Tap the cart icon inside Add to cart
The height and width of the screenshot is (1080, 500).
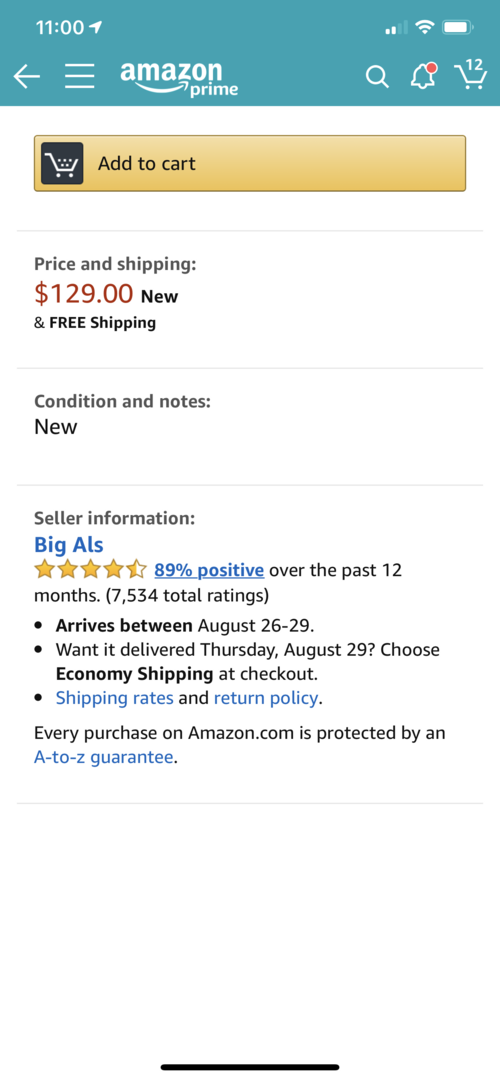coord(62,163)
